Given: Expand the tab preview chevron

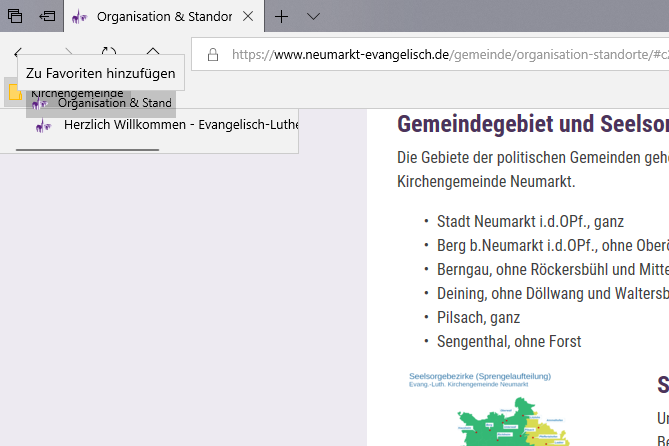Looking at the screenshot, I should pyautogui.click(x=313, y=17).
